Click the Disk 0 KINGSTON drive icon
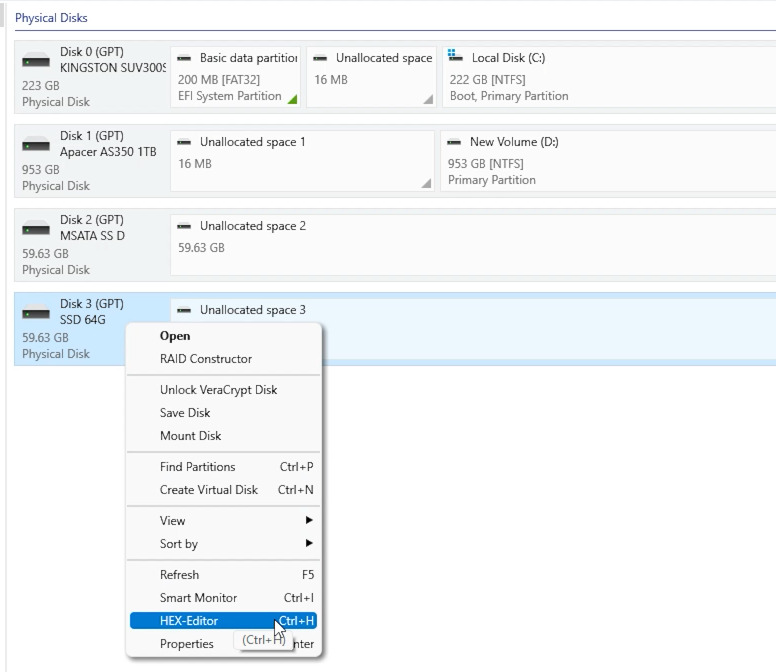 pos(36,61)
